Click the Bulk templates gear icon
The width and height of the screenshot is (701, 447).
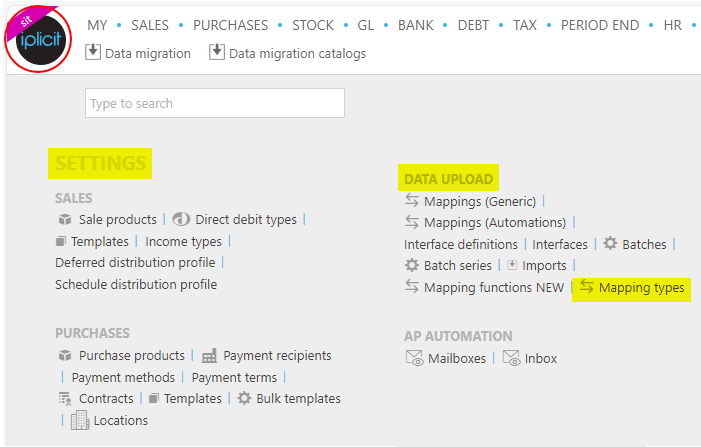244,398
